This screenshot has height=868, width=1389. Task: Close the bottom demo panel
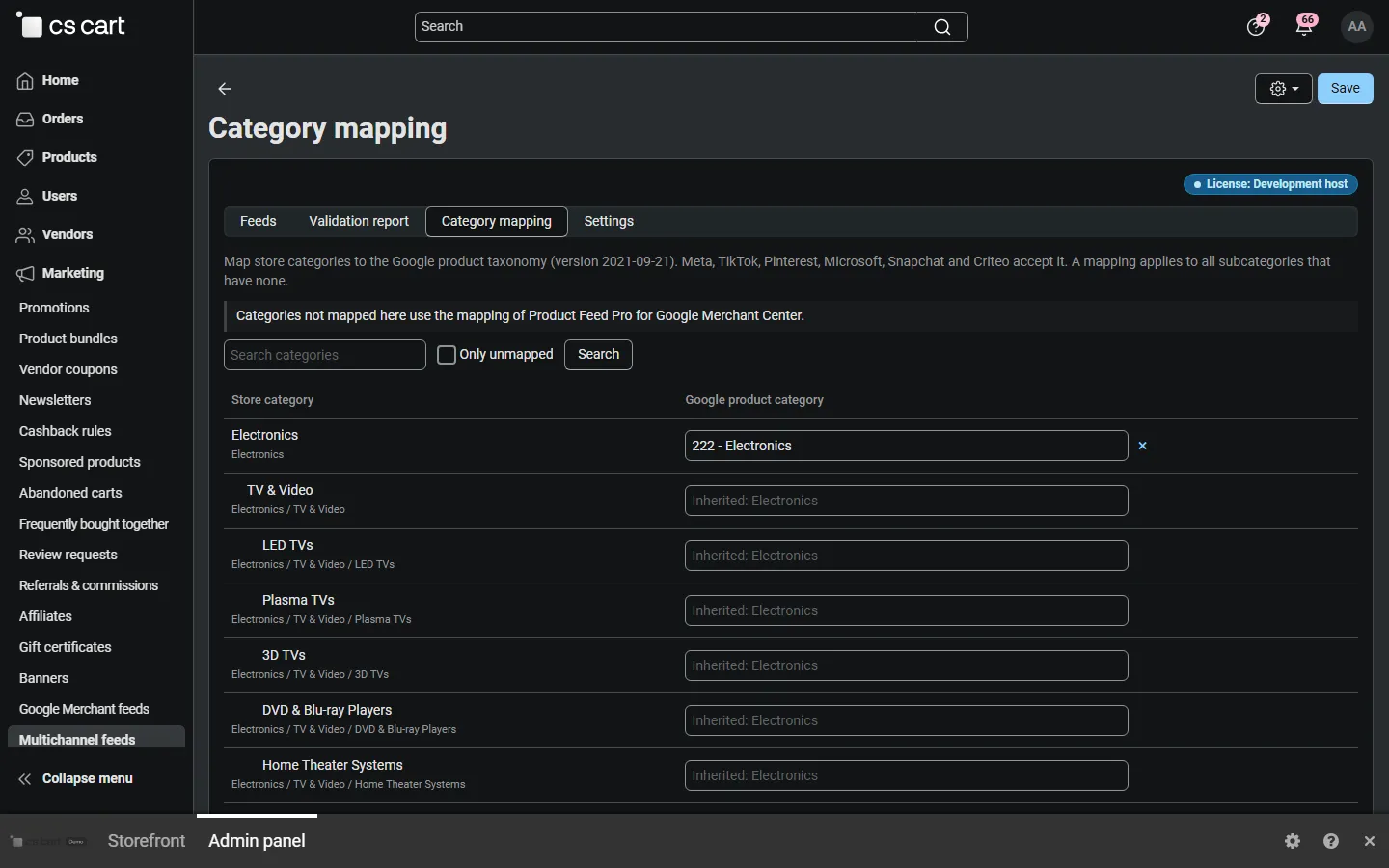[1370, 841]
